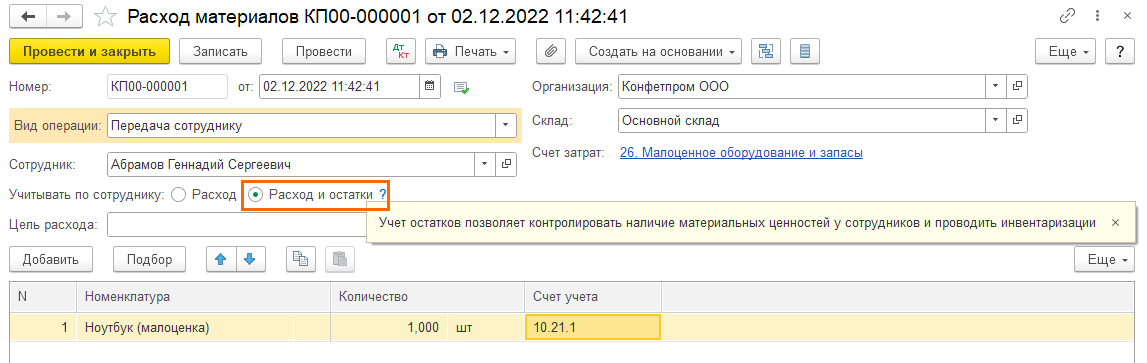Click Организация field Конфетпром ООО
Screen dimensions: 1147x363
(801, 86)
